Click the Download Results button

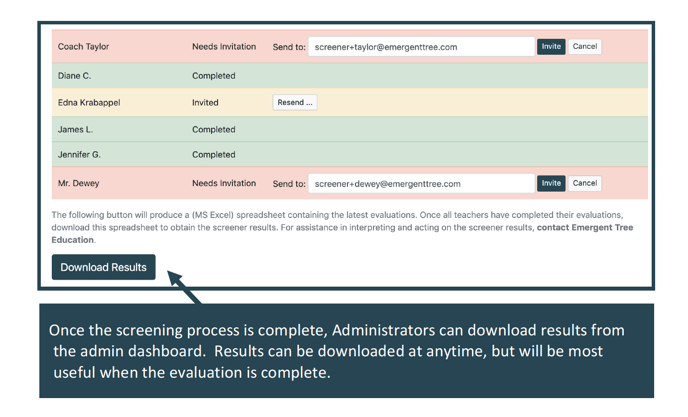(104, 267)
